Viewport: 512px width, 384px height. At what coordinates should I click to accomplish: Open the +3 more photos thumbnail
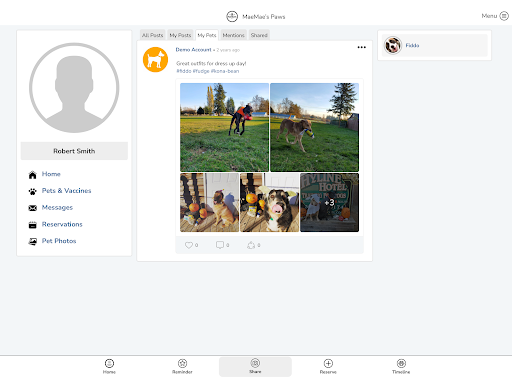pos(329,202)
